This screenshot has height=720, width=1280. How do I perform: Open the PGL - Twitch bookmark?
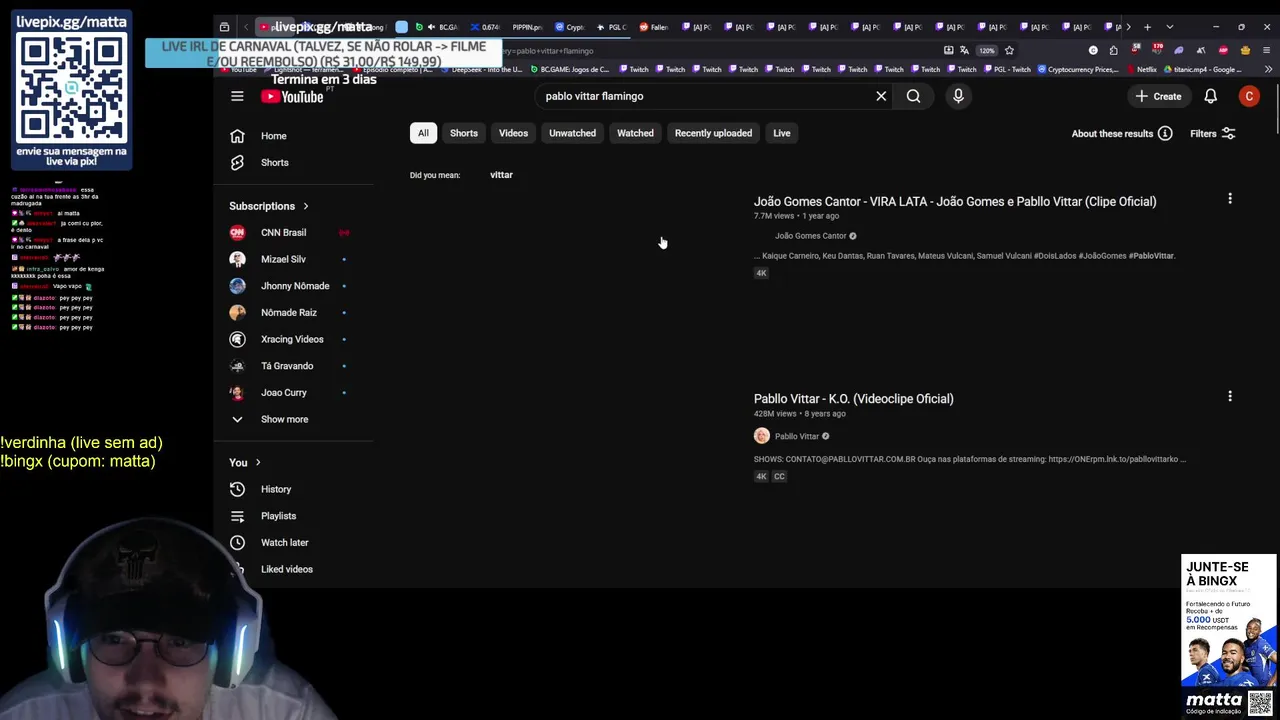point(1007,70)
